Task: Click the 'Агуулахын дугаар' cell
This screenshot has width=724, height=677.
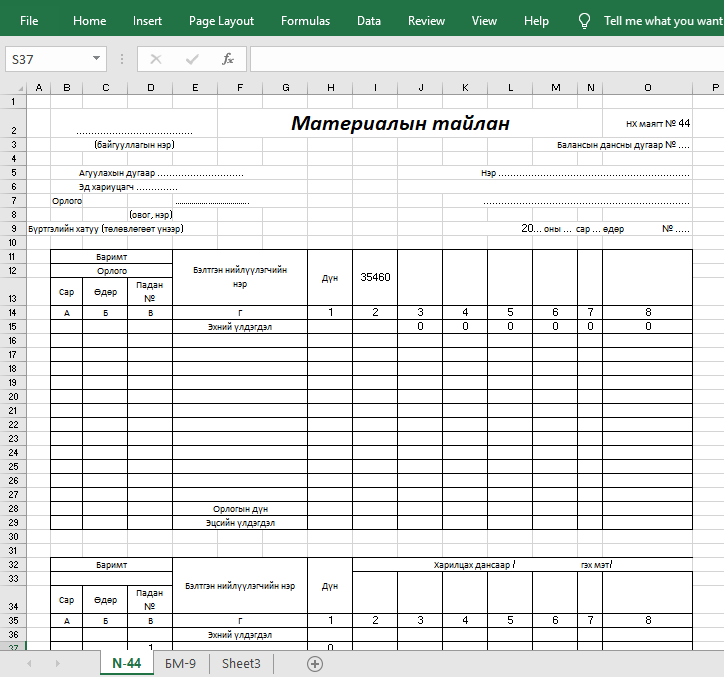Action: click(x=161, y=173)
